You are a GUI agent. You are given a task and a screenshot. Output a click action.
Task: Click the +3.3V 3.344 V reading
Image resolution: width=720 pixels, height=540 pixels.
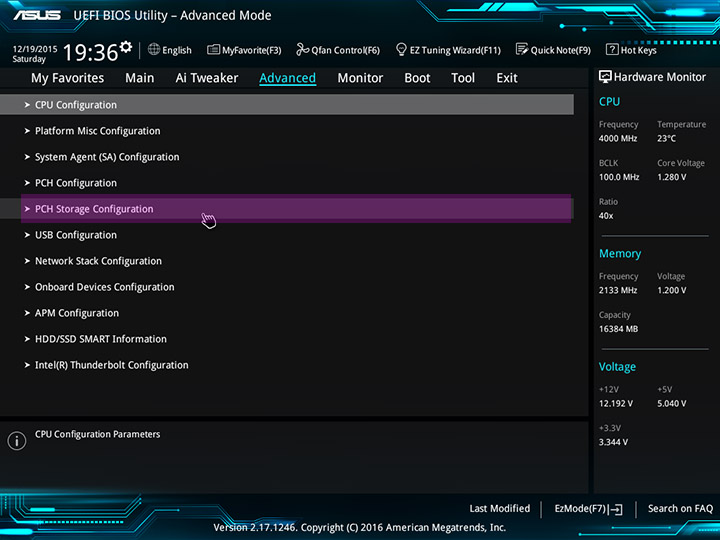(x=613, y=442)
